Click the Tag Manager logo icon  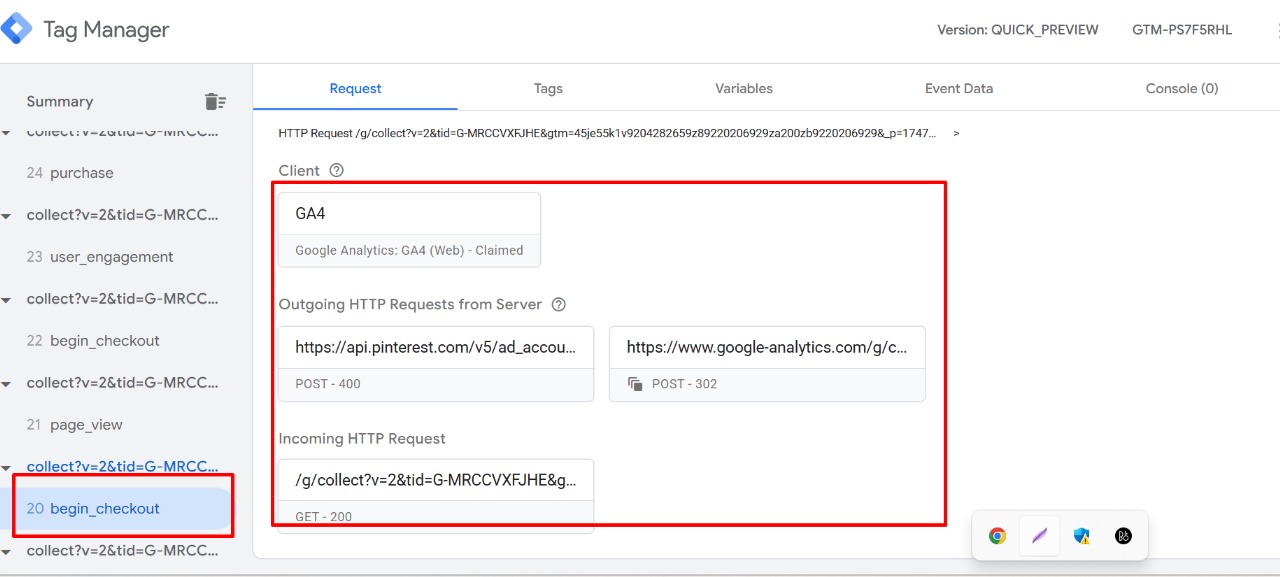click(17, 29)
